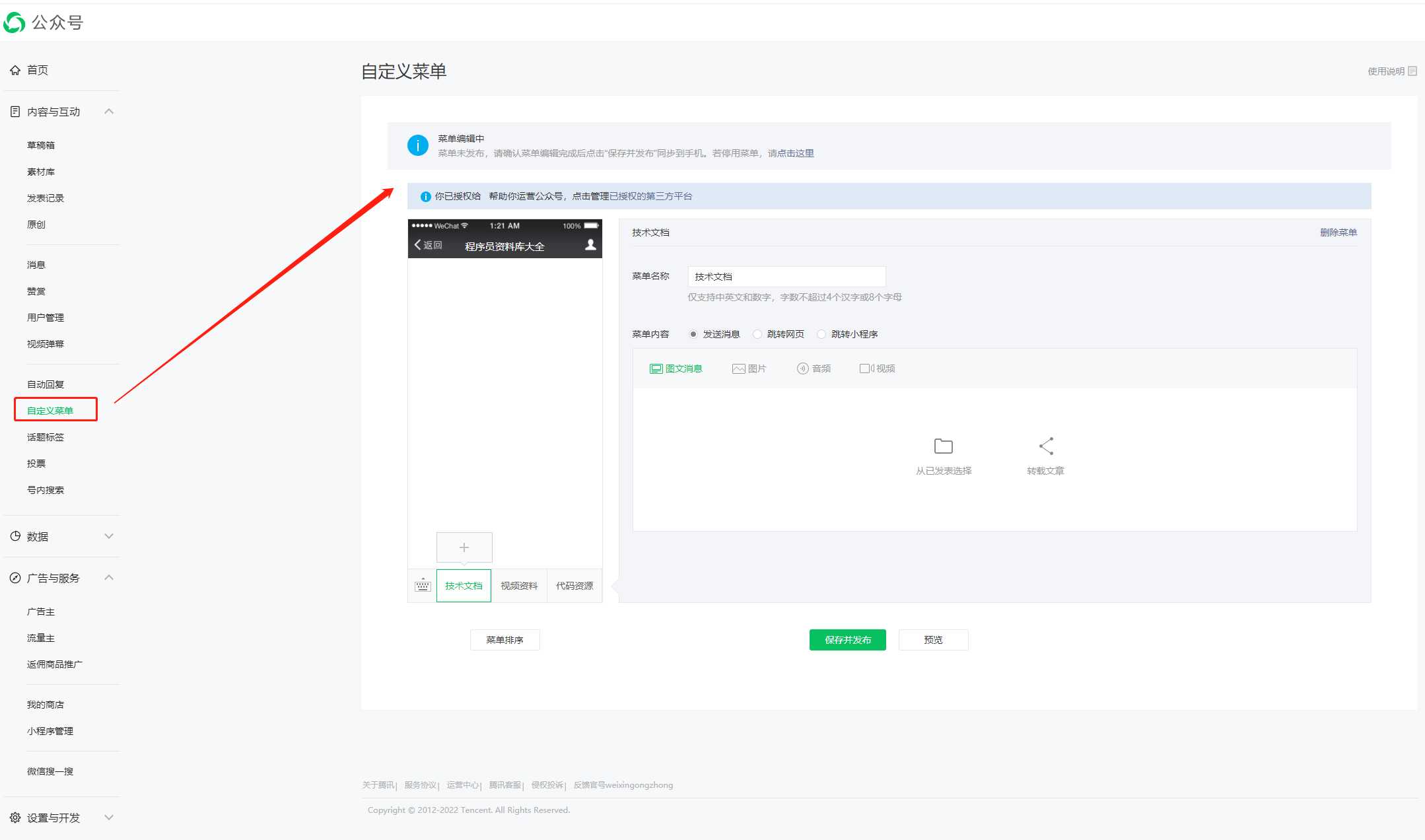The height and width of the screenshot is (840, 1425).
Task: Click the phone preview profile icon
Action: pos(590,245)
